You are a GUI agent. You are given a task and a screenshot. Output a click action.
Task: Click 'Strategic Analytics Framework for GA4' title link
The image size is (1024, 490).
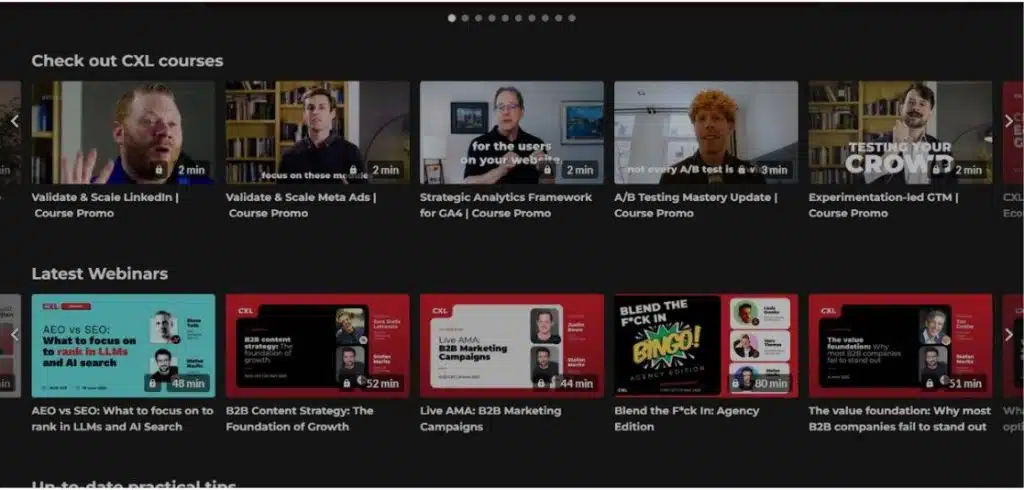(x=505, y=205)
